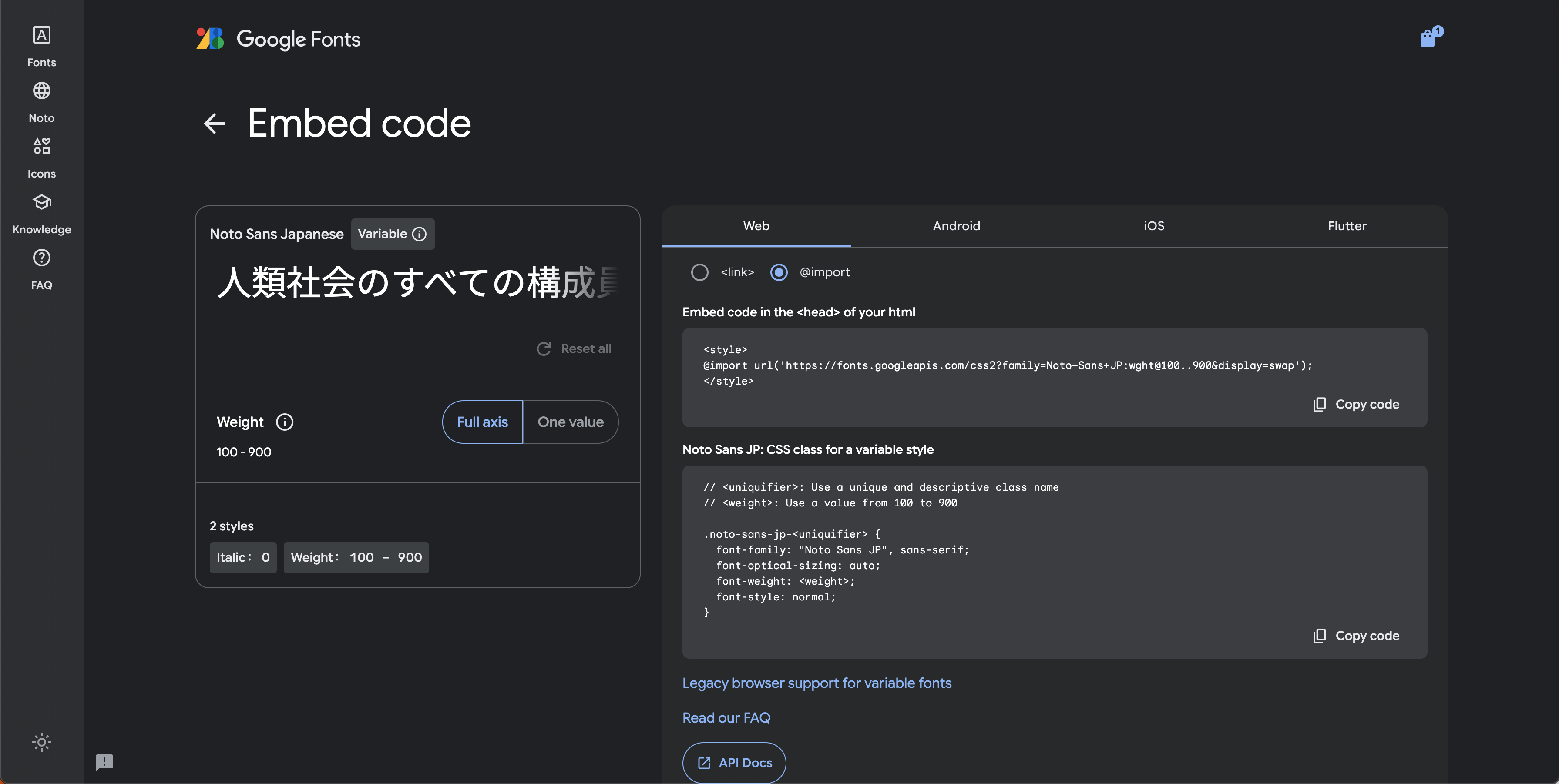Click the '100 - 900' weight range text

244,452
